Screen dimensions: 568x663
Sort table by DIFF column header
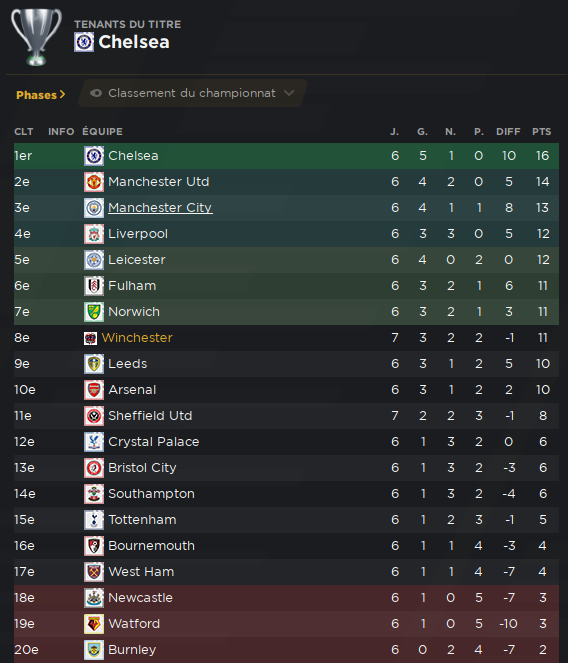pyautogui.click(x=508, y=132)
